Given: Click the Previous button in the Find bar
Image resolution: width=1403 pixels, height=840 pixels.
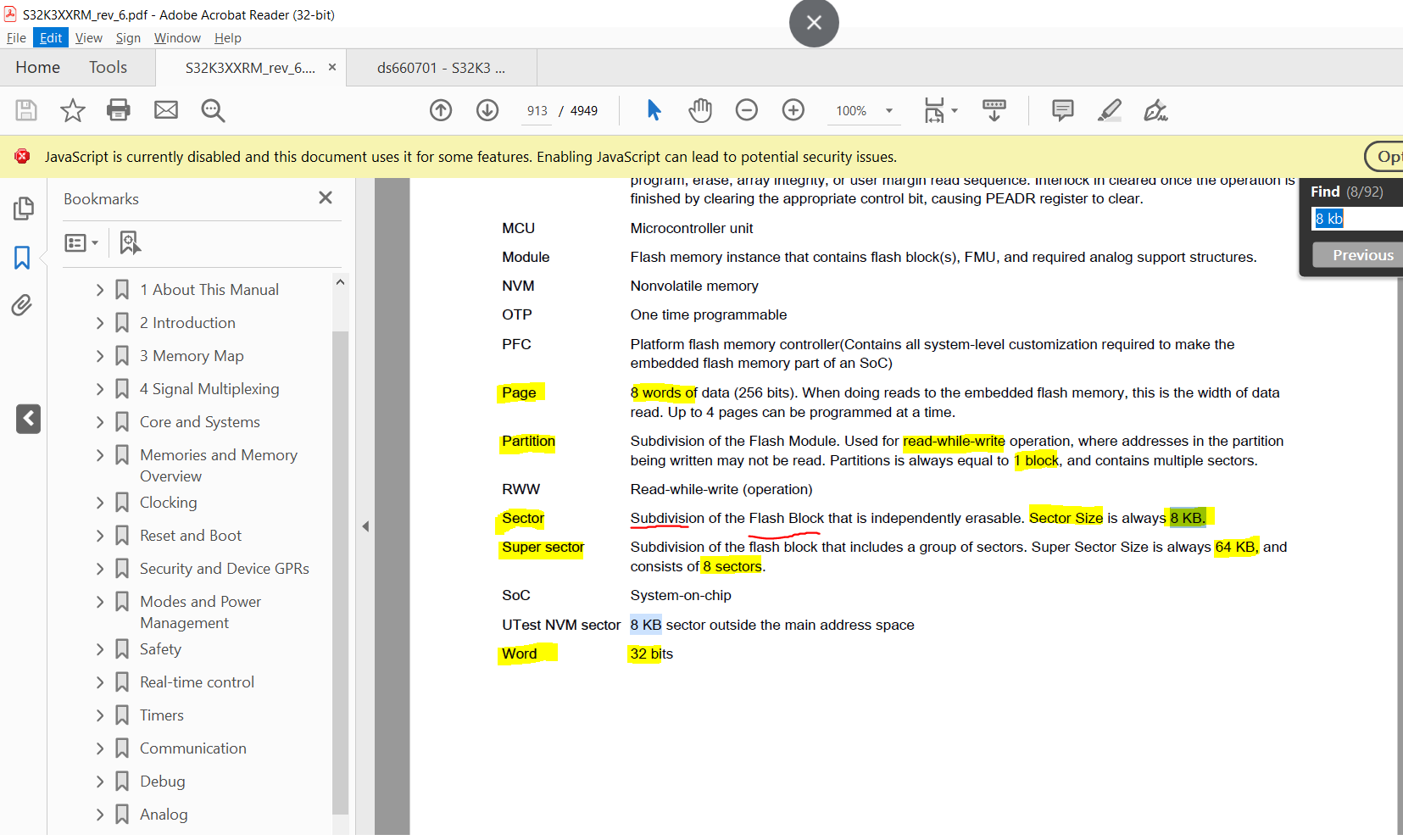Looking at the screenshot, I should point(1361,254).
